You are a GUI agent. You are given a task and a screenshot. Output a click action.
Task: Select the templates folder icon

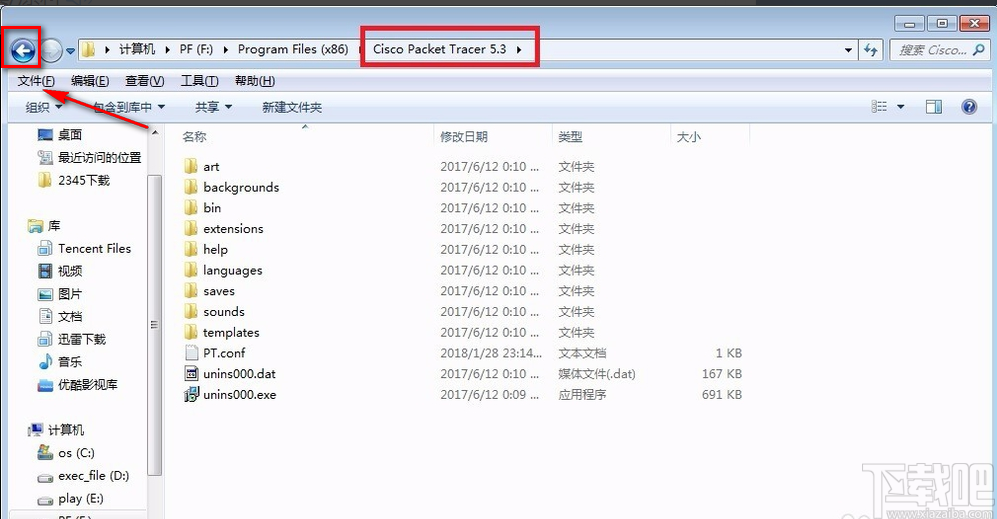pos(191,332)
